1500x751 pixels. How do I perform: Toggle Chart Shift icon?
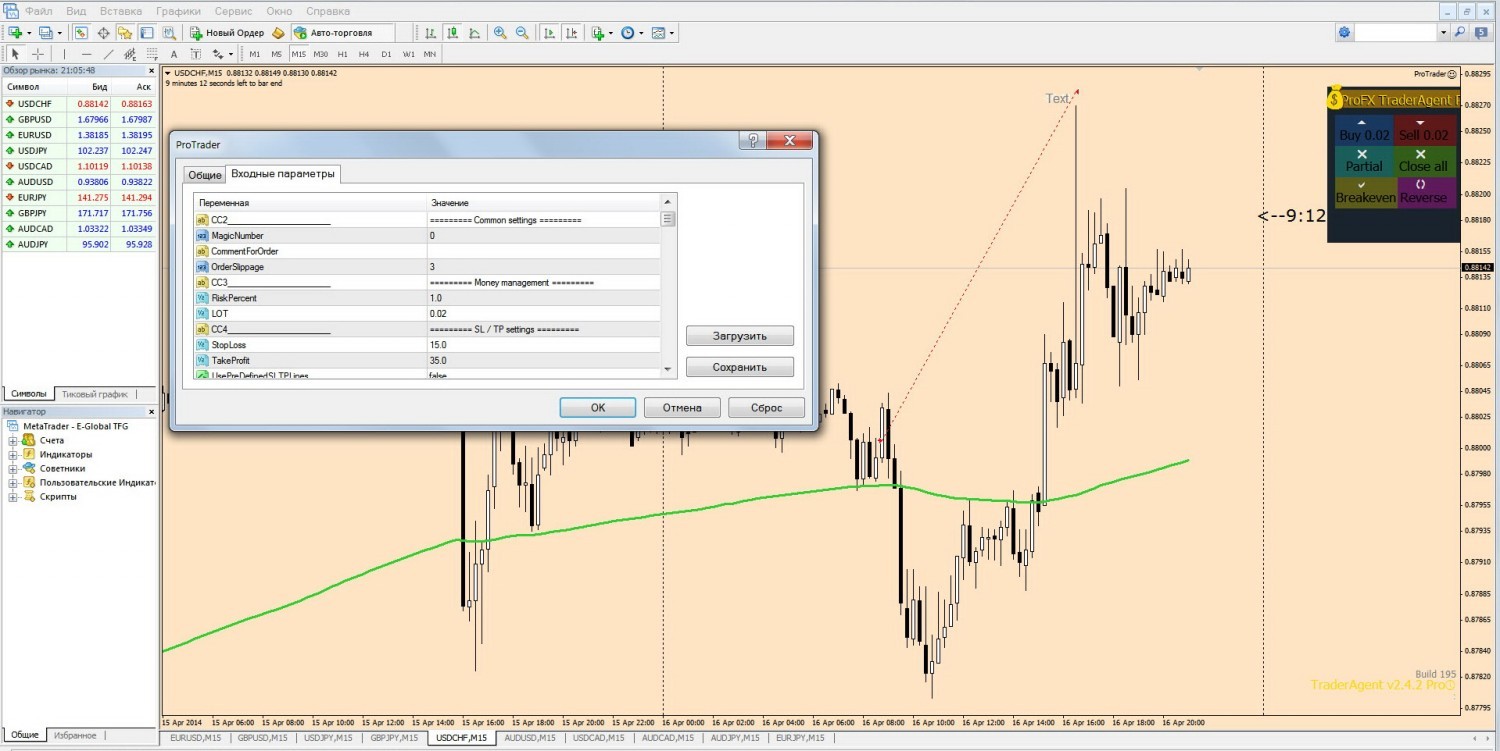tap(570, 33)
